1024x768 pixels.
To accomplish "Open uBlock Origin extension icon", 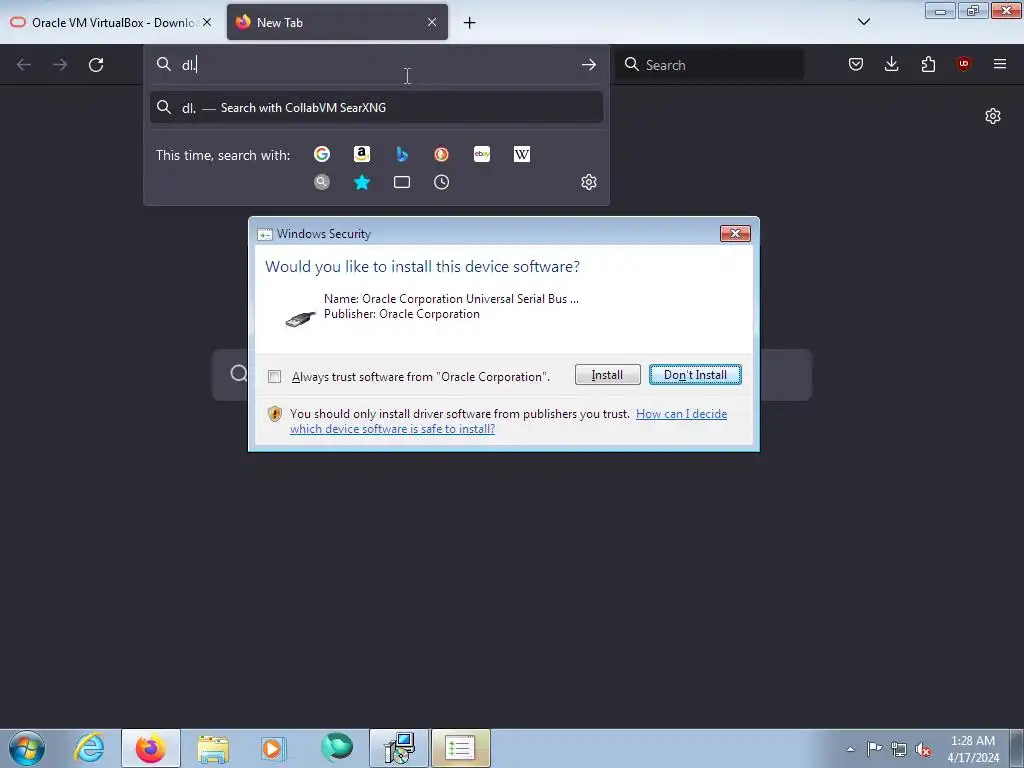I will (x=963, y=64).
